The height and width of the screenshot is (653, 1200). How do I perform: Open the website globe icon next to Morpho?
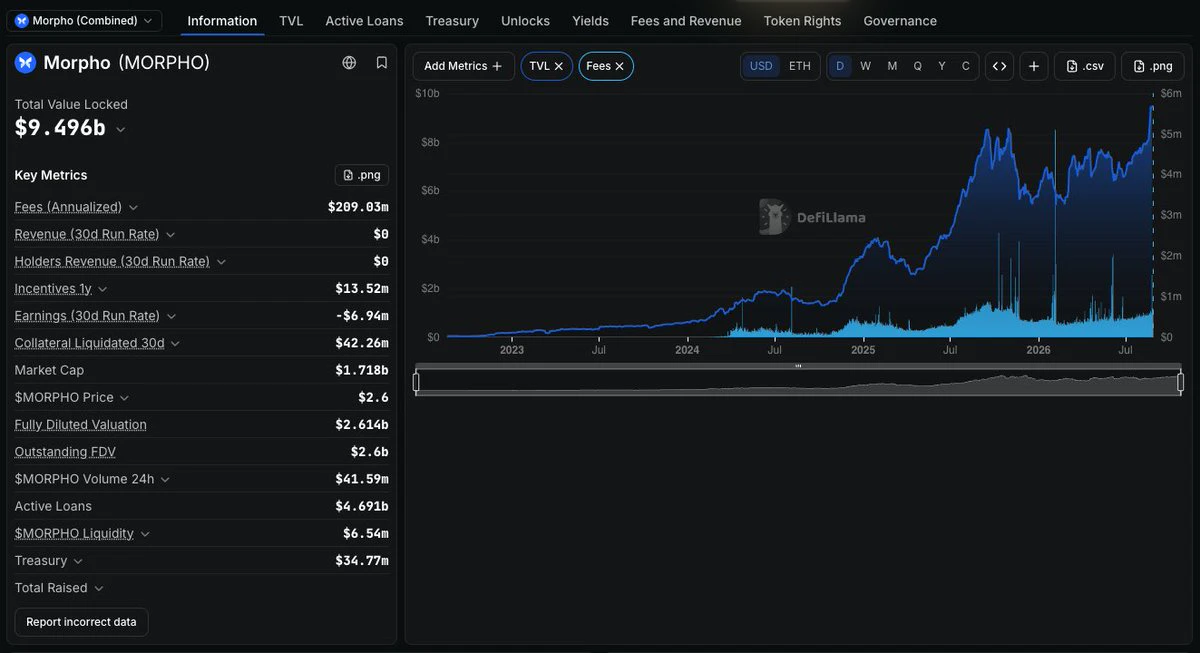[349, 62]
